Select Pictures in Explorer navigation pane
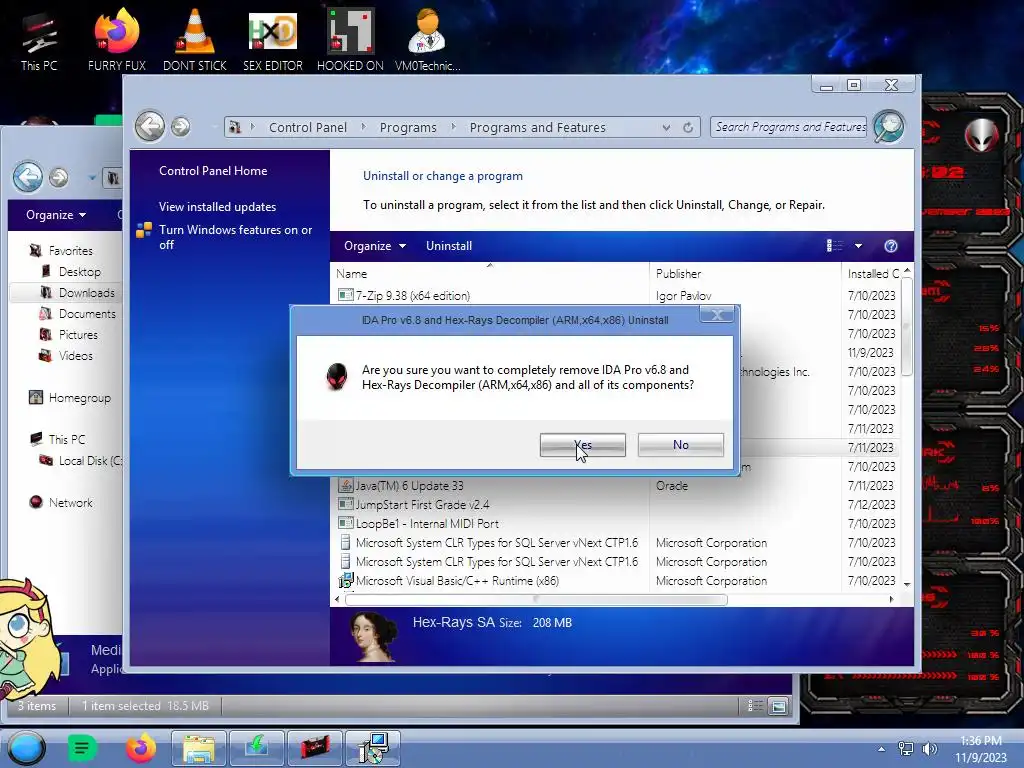Viewport: 1024px width, 768px height. click(x=78, y=334)
